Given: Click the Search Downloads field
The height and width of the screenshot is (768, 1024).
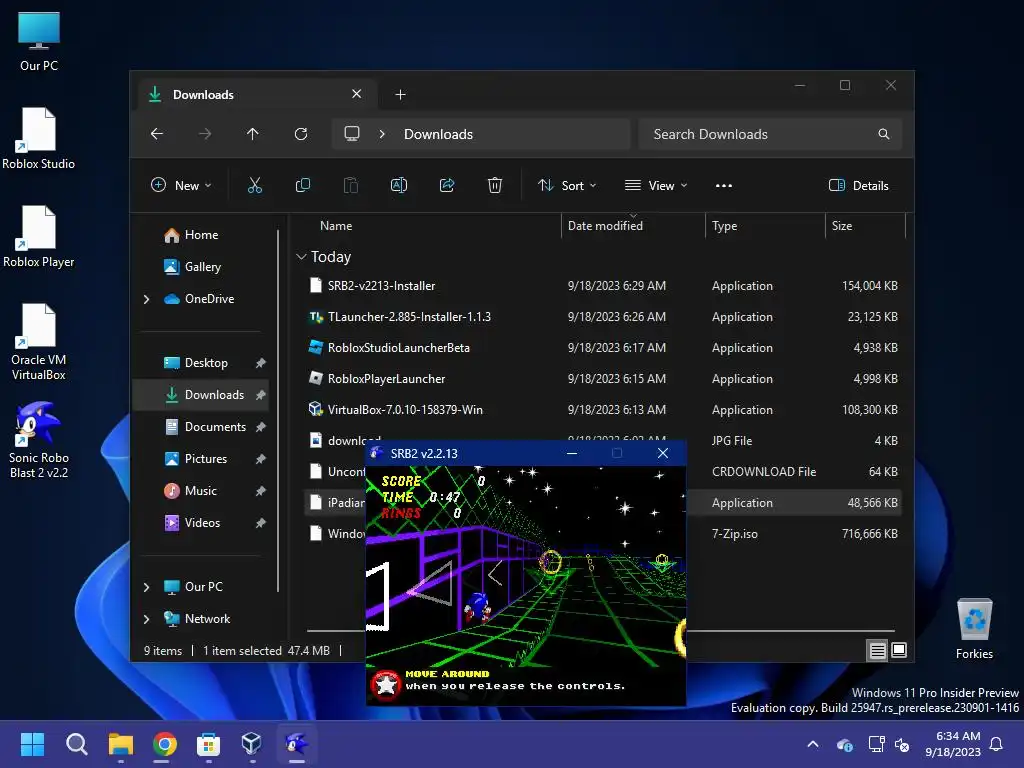Looking at the screenshot, I should click(x=769, y=134).
